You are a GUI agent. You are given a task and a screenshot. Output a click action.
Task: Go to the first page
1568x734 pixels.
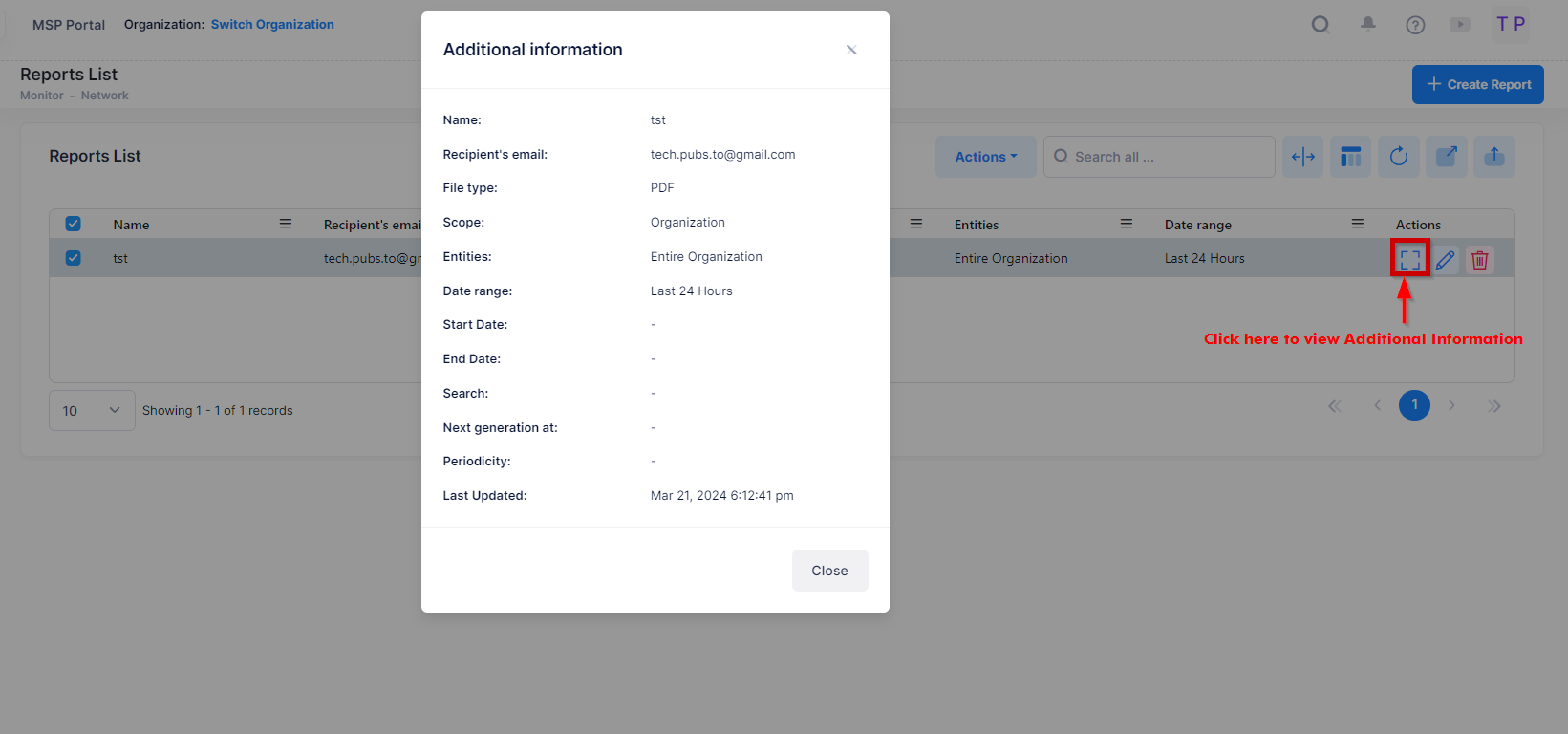click(1335, 406)
